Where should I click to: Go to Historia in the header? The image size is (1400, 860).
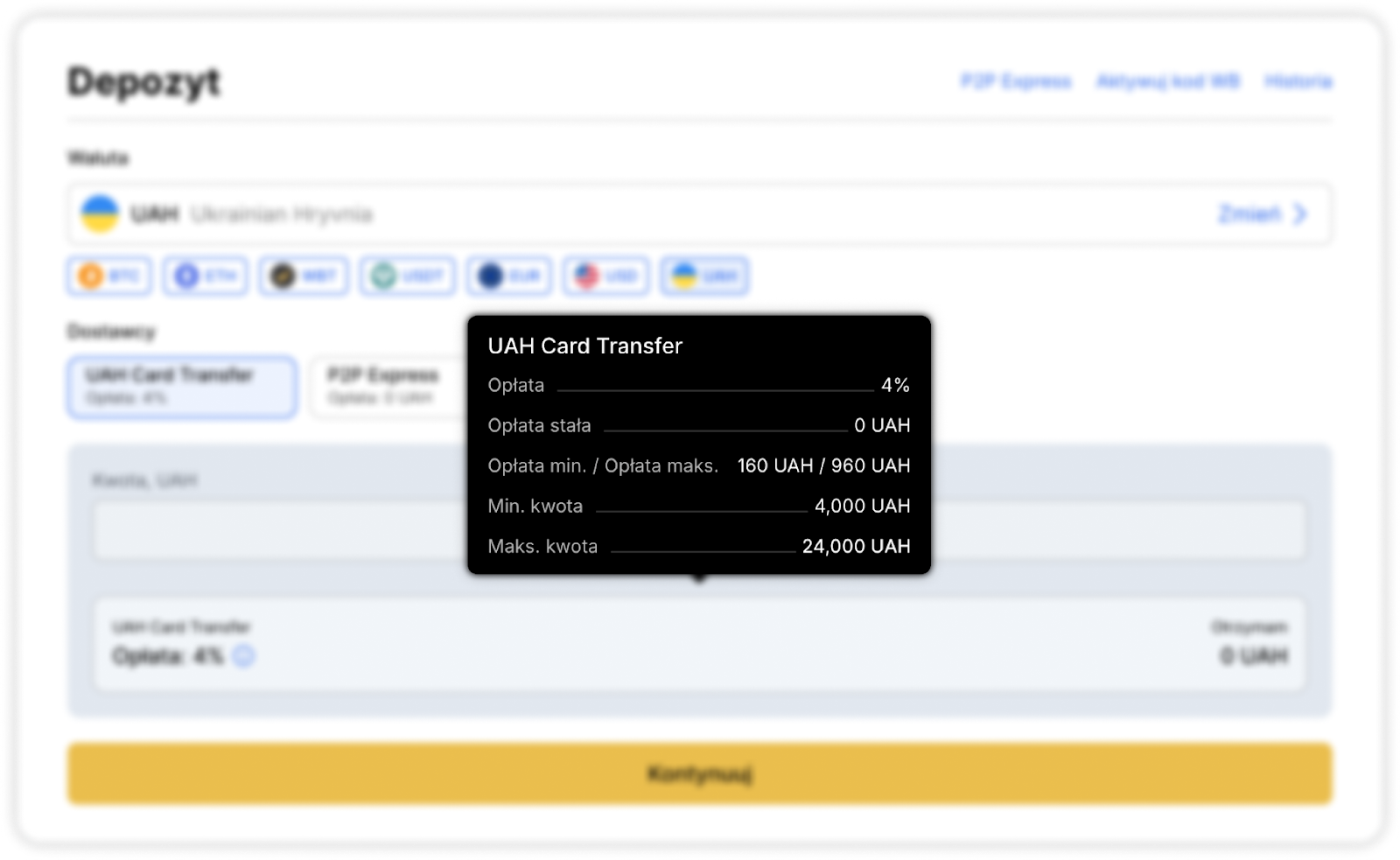click(x=1298, y=81)
